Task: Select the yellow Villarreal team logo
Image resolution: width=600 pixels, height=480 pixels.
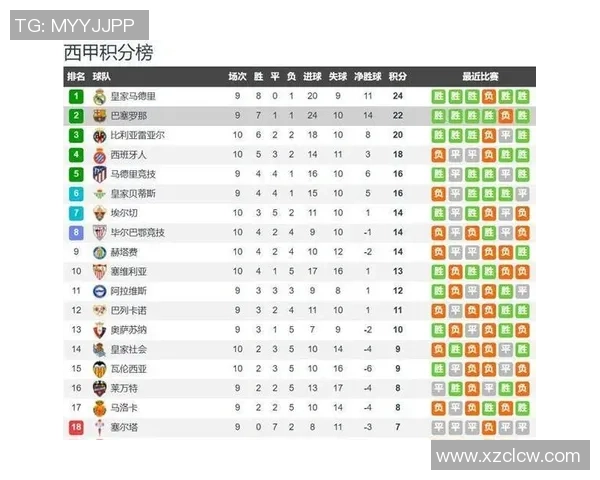Action: click(x=100, y=135)
